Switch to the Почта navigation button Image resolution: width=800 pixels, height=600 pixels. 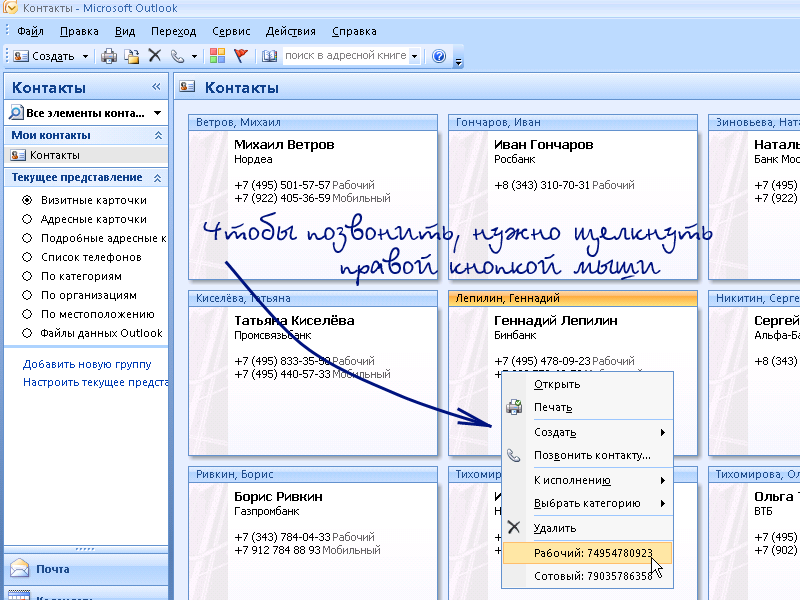(x=86, y=568)
